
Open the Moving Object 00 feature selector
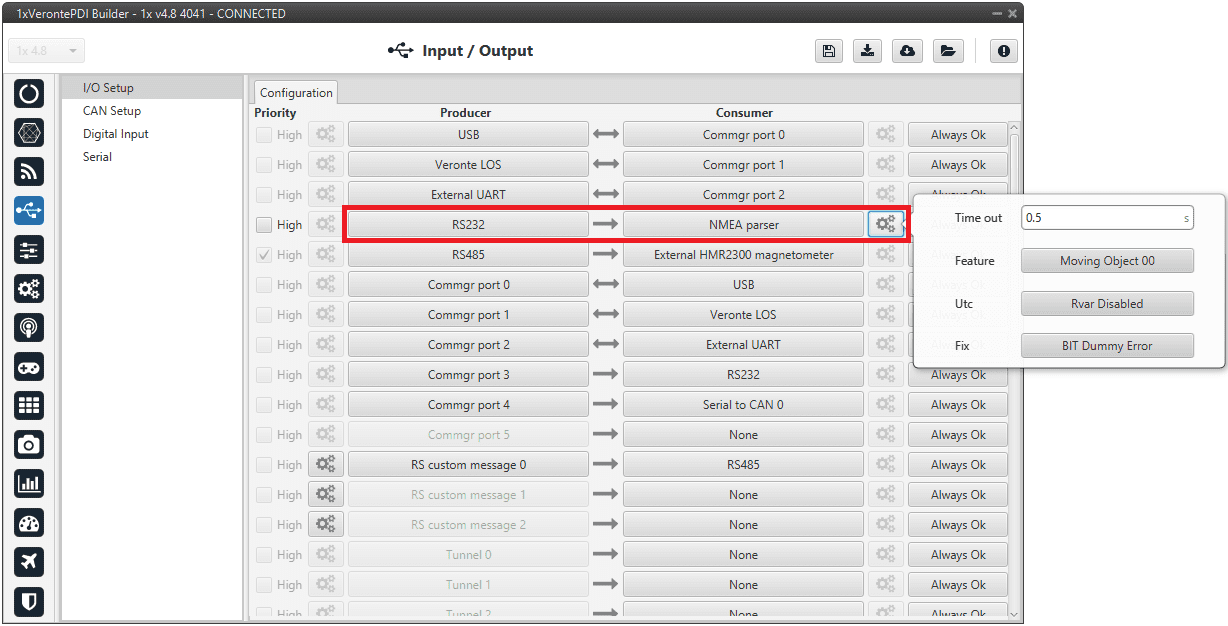pyautogui.click(x=1107, y=261)
